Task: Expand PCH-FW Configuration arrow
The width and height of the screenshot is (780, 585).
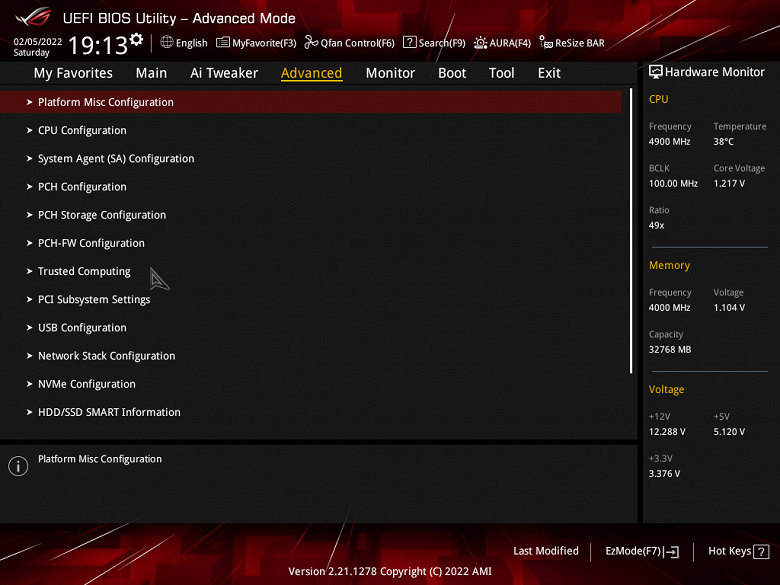Action: (29, 243)
